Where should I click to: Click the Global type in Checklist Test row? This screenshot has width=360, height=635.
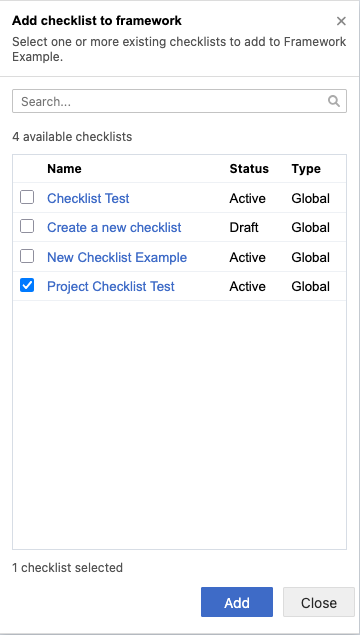pyautogui.click(x=311, y=198)
